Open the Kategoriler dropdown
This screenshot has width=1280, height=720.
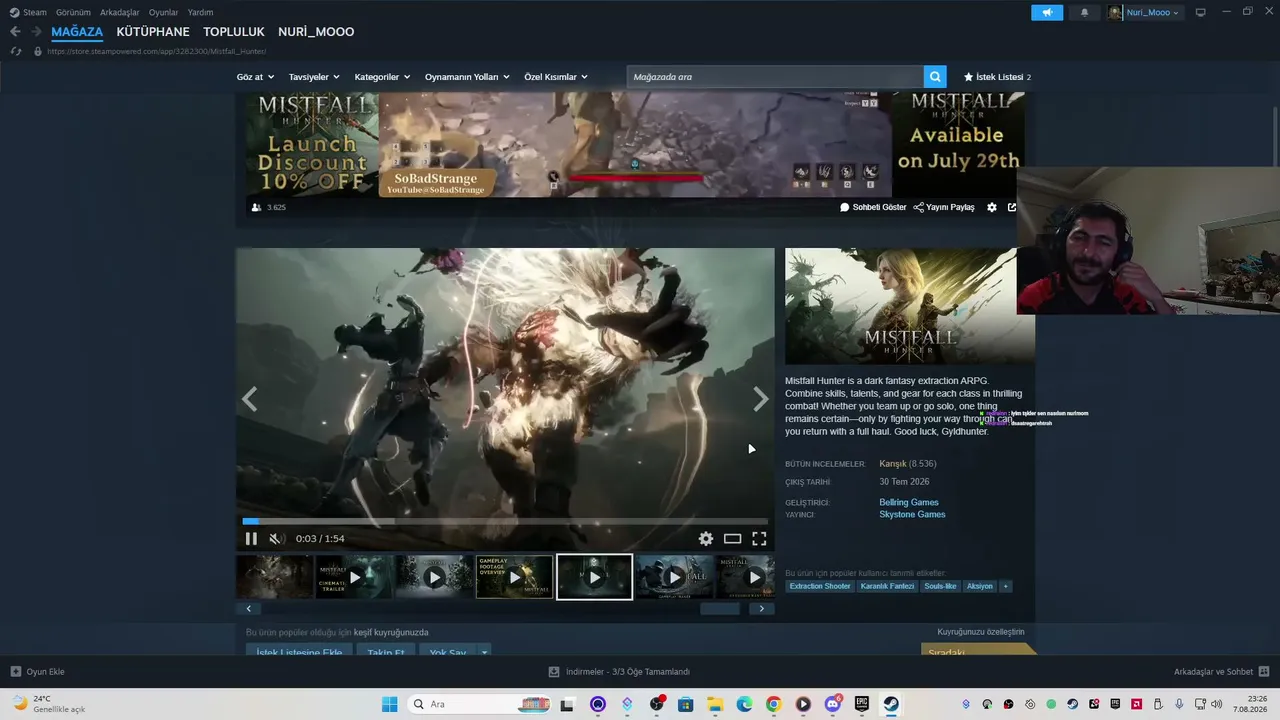[x=382, y=77]
